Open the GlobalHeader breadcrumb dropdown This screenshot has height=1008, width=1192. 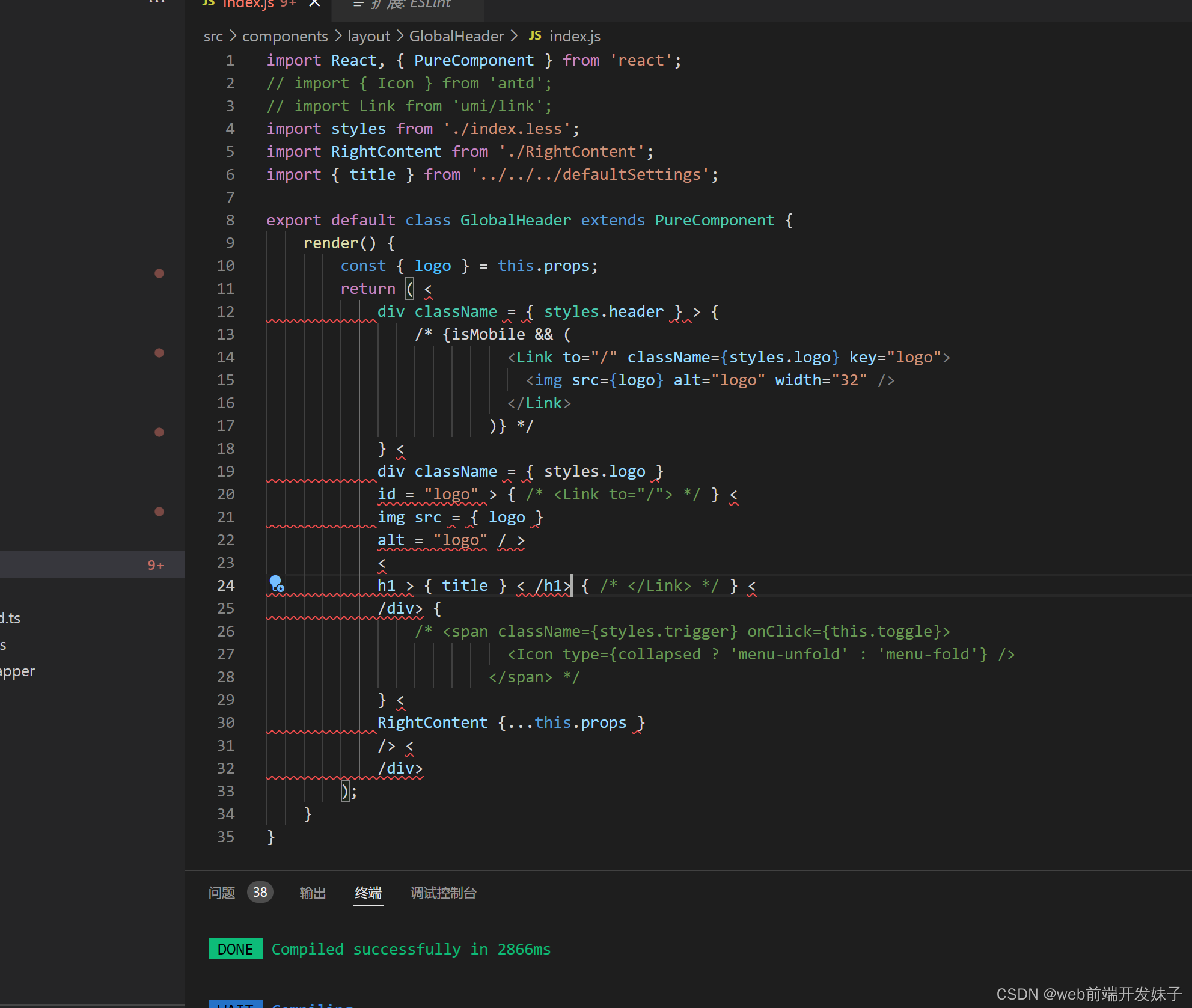pyautogui.click(x=456, y=37)
